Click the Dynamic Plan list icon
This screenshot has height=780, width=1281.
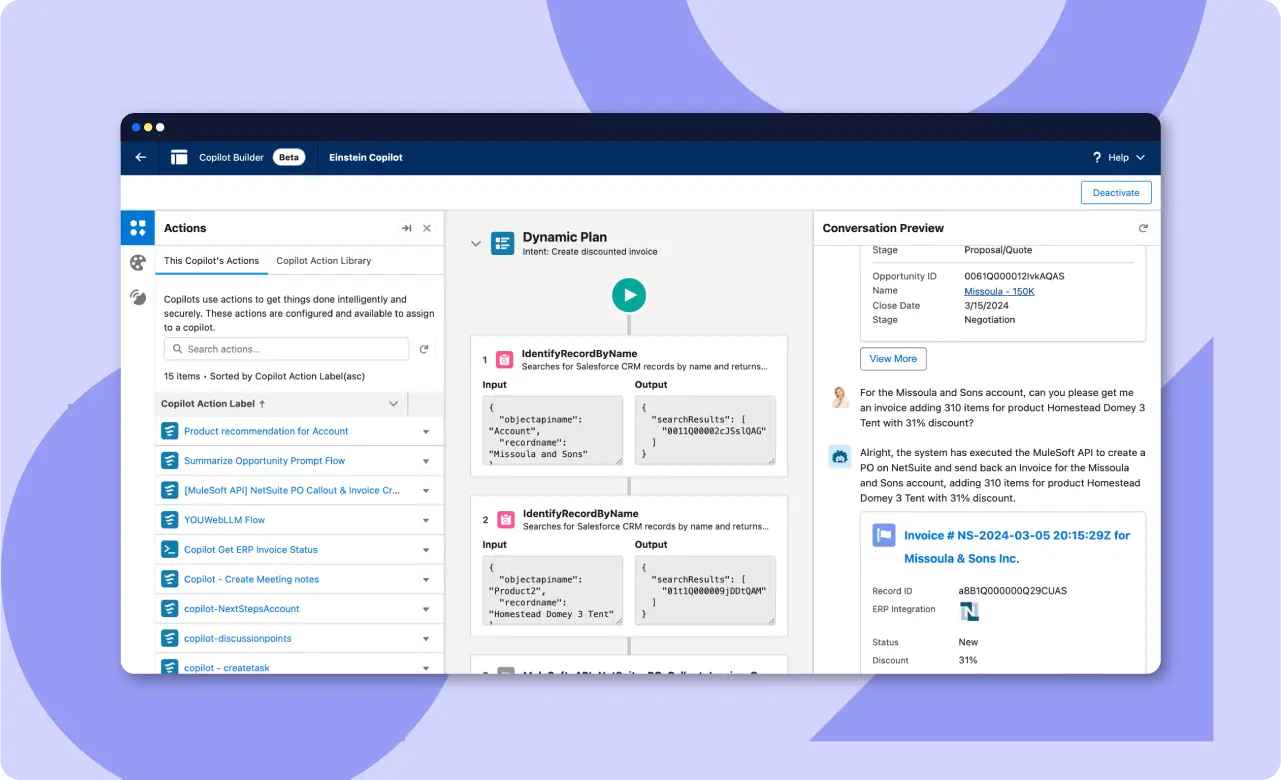503,243
